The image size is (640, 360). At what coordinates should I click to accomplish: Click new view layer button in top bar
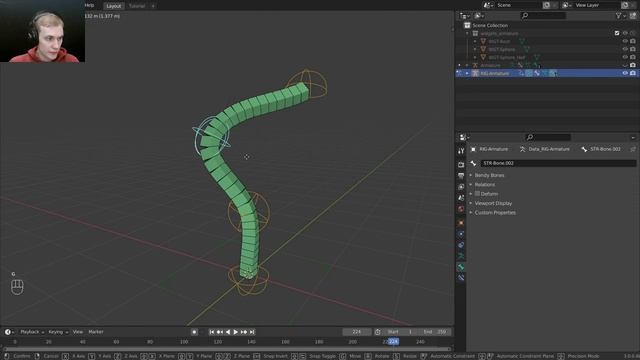click(x=625, y=5)
